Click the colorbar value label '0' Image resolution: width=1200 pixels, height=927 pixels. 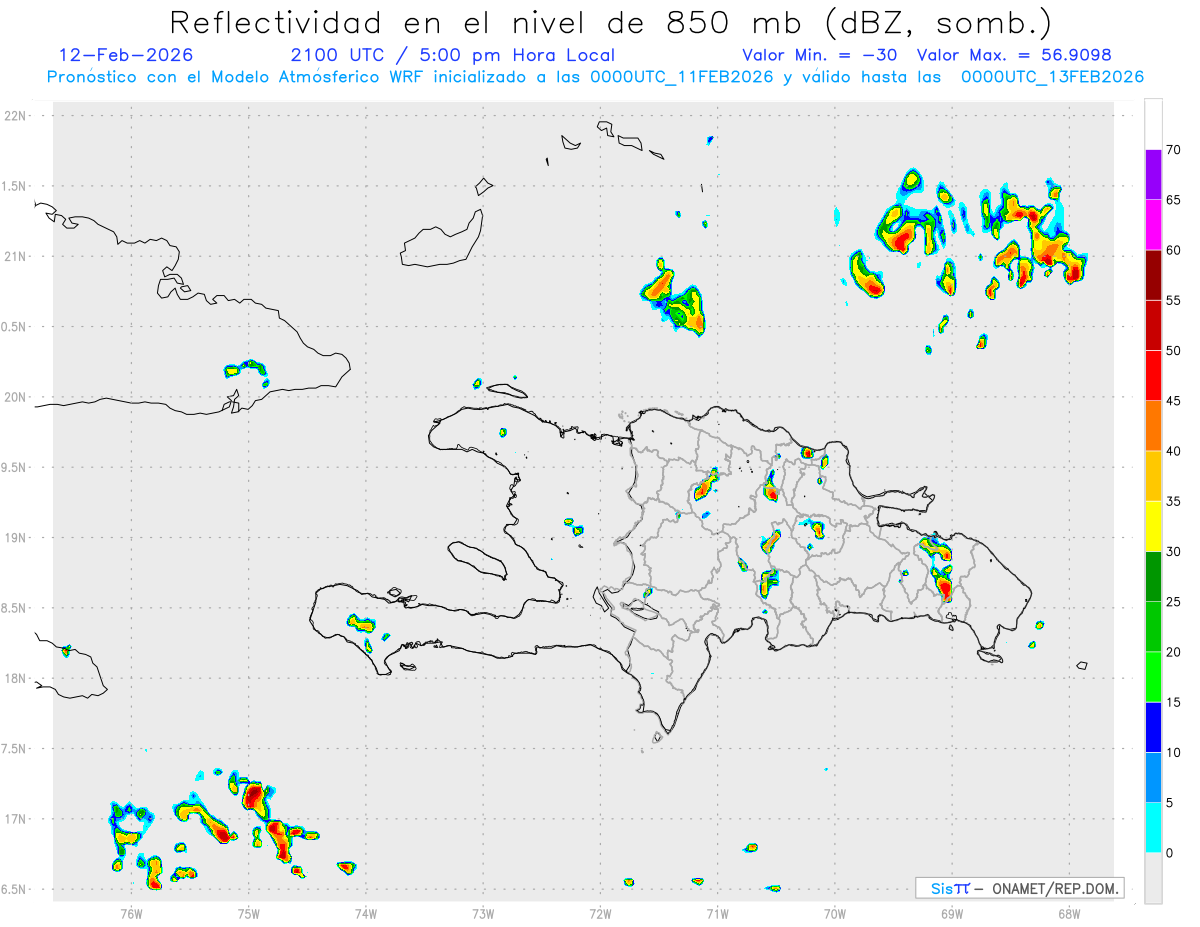1169,853
